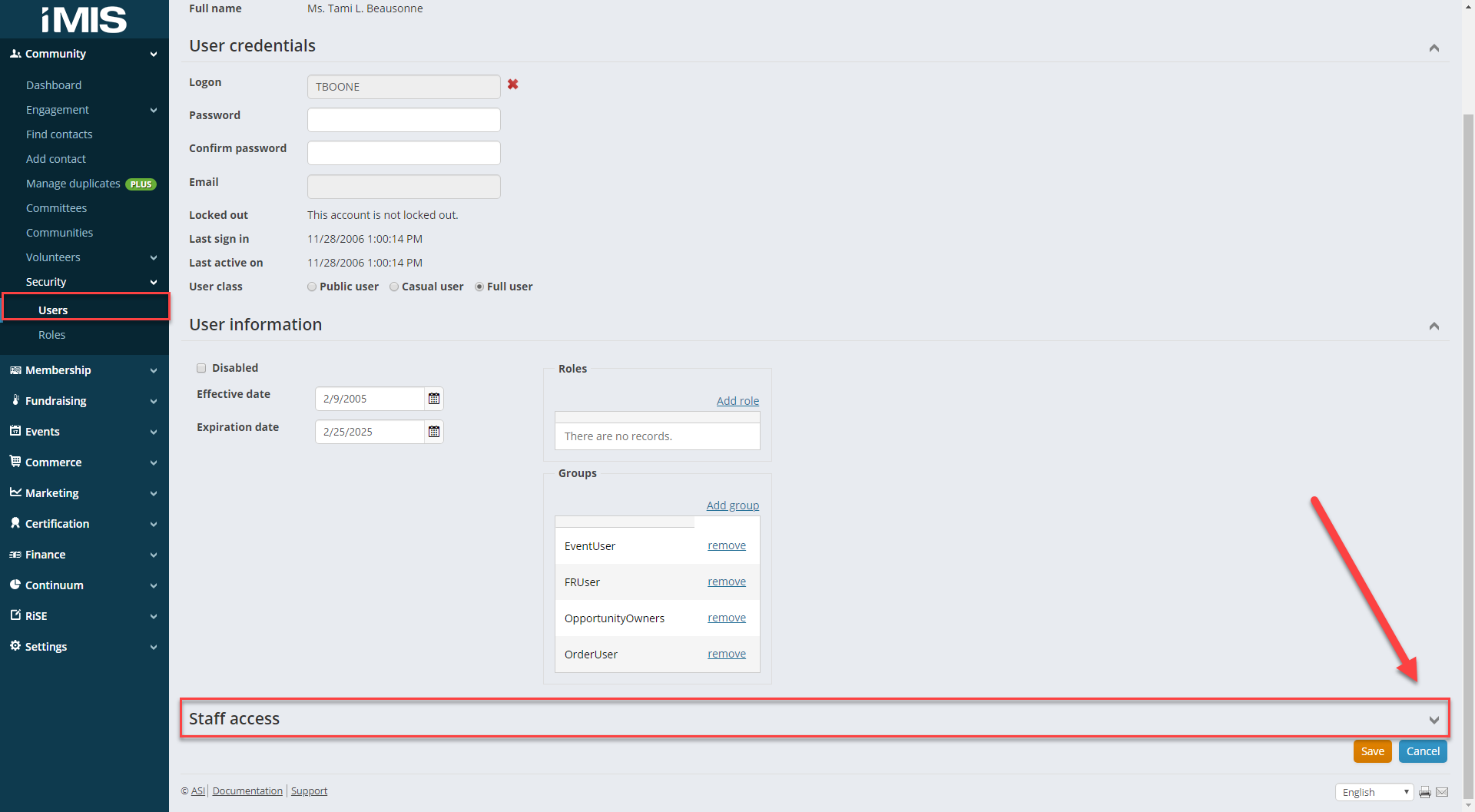
Task: Click into the Password input field
Action: coord(403,120)
